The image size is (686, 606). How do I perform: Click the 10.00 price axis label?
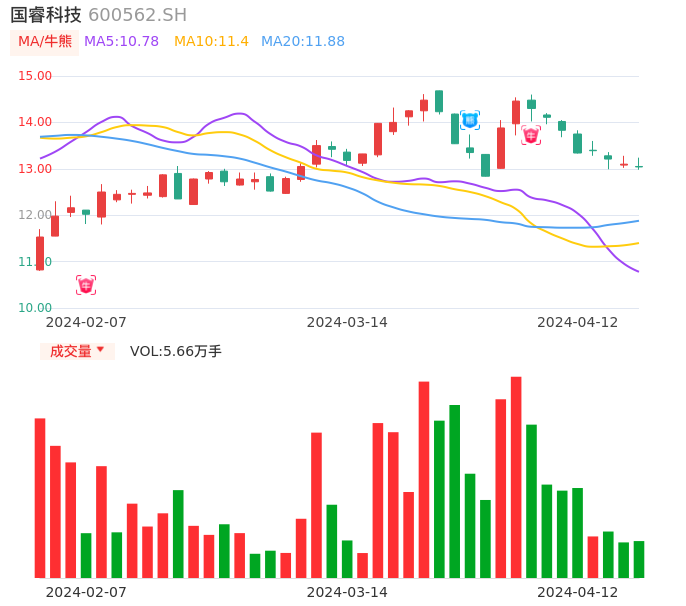click(x=35, y=308)
